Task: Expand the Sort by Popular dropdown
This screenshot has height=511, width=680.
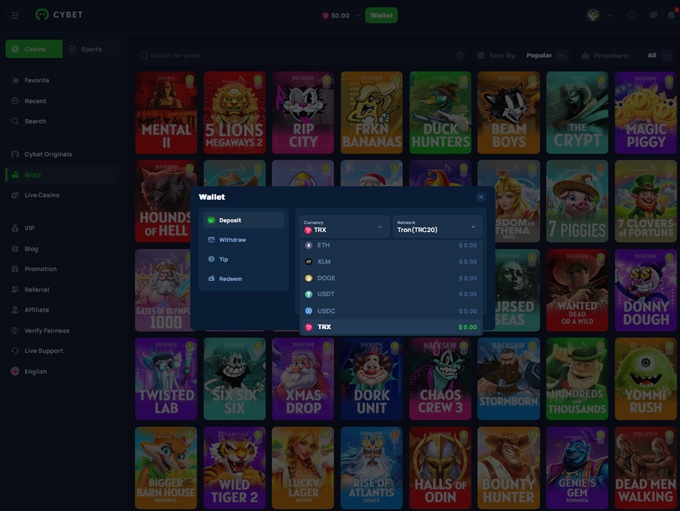Action: pos(546,56)
